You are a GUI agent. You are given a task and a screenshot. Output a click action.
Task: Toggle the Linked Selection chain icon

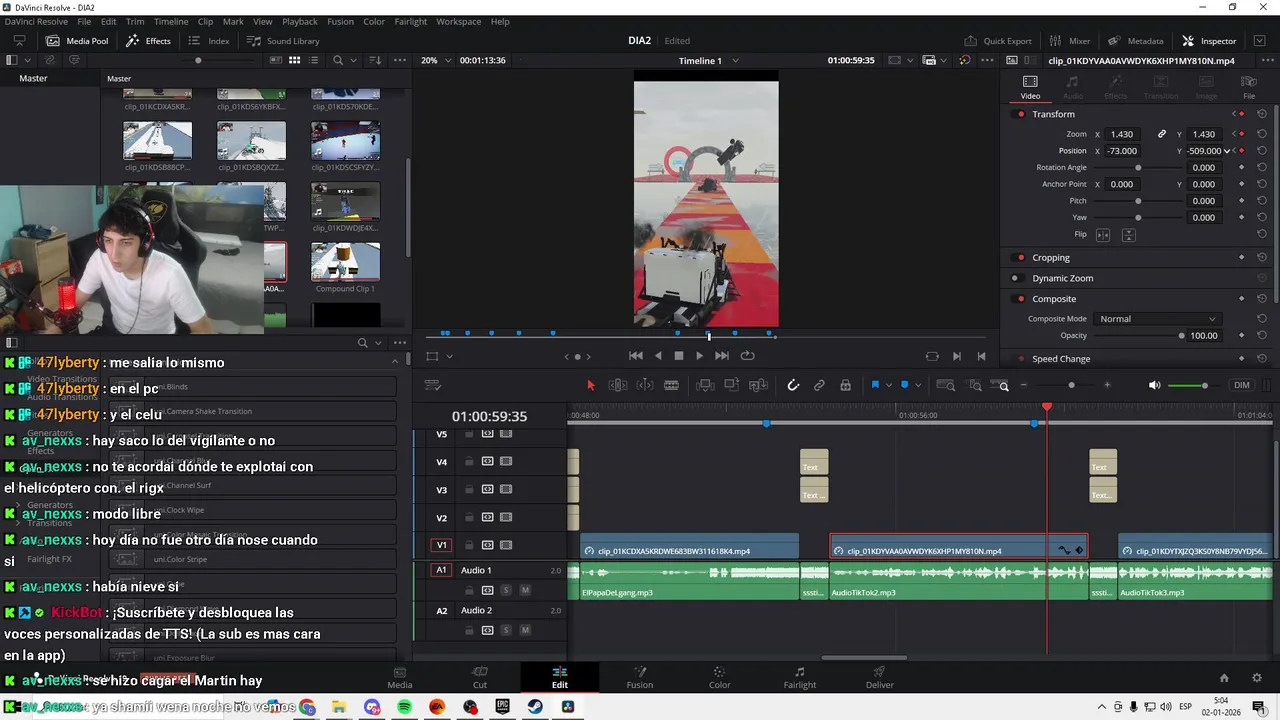coord(819,385)
